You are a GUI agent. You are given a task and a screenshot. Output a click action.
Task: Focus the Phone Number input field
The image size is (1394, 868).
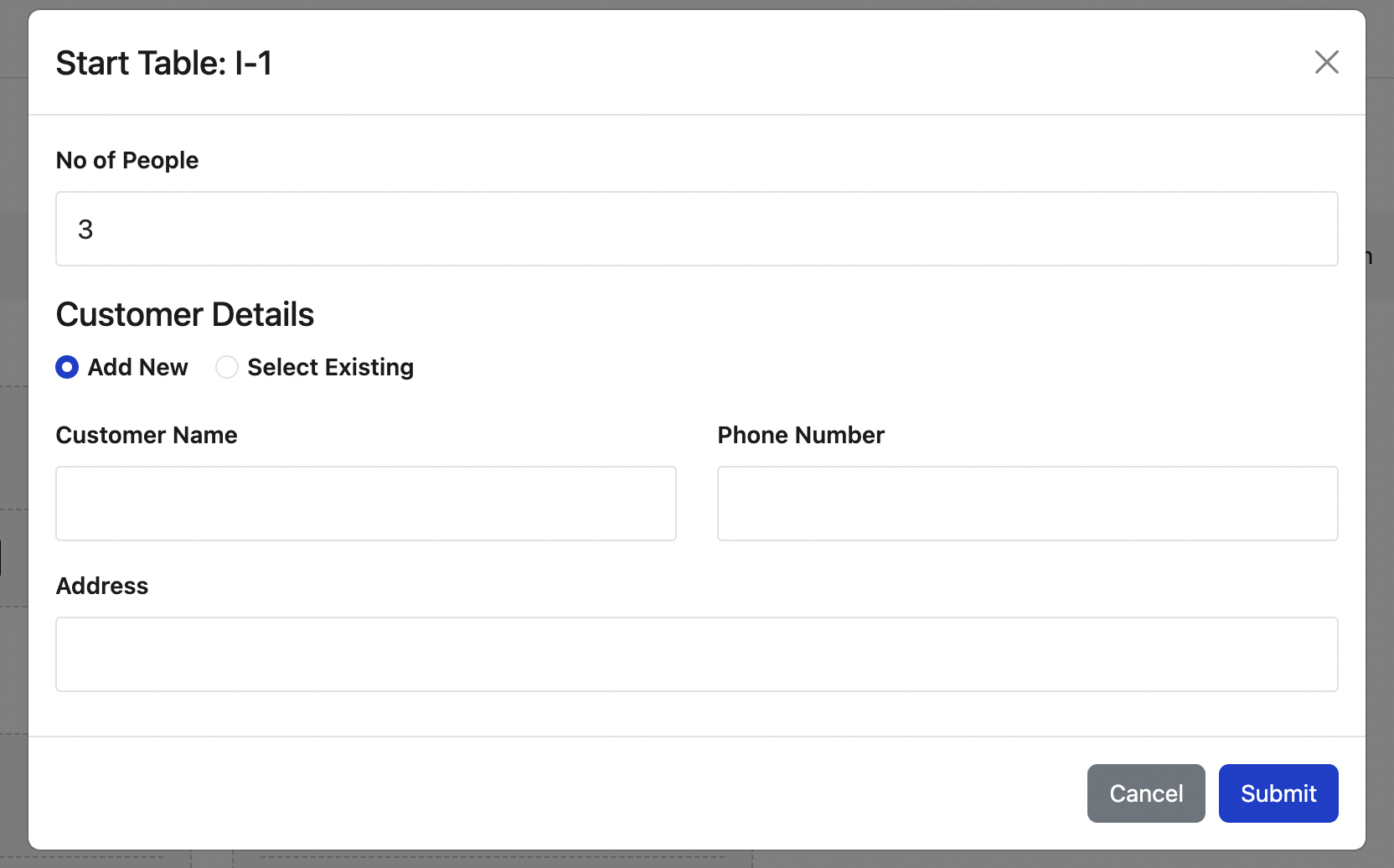click(x=1027, y=504)
